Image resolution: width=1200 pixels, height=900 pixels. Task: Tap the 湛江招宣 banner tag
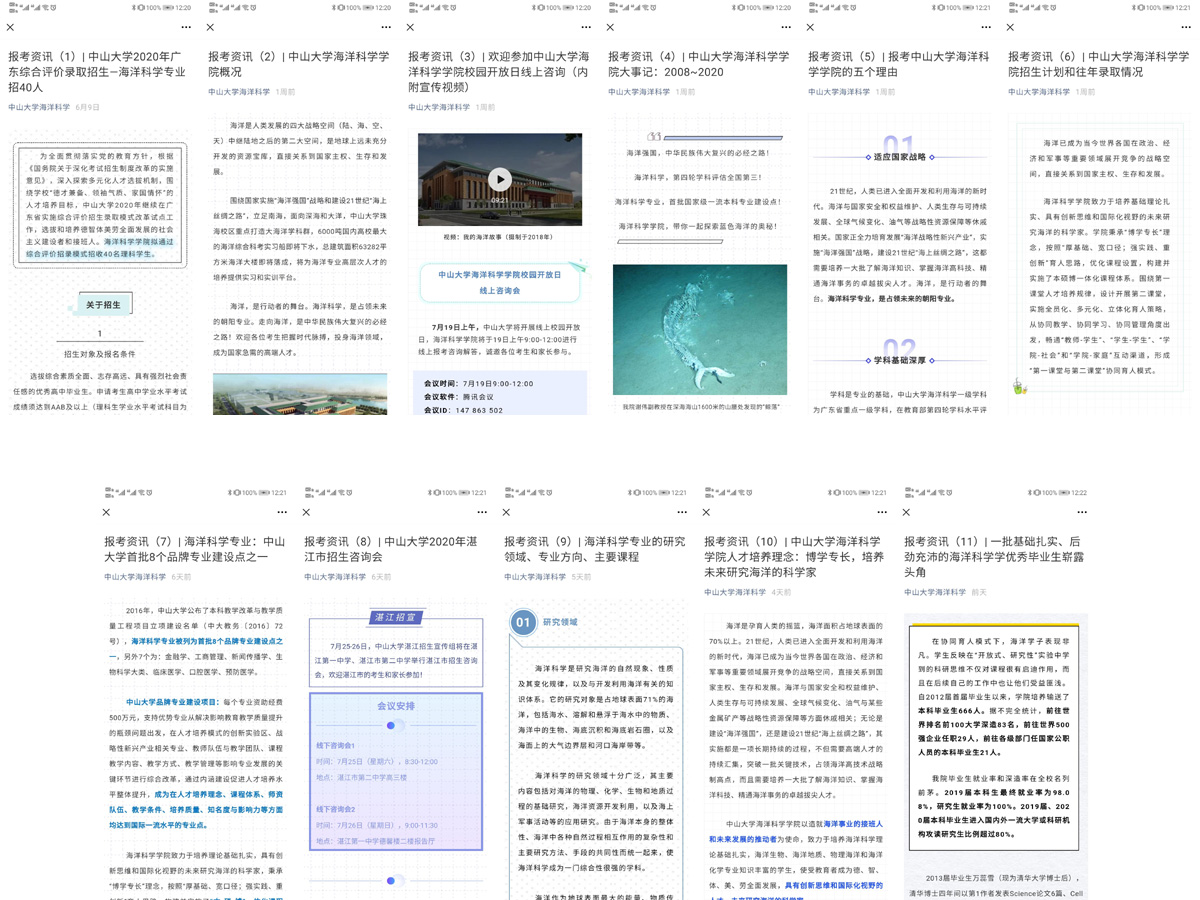(394, 618)
